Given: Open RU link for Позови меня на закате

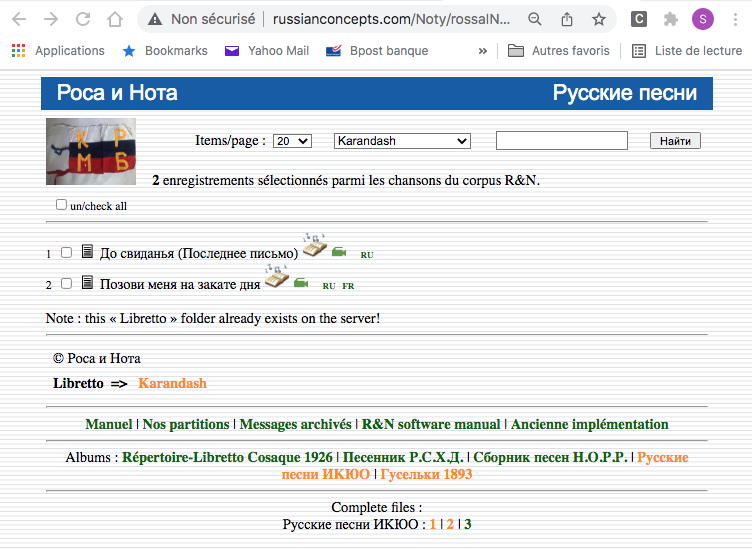Looking at the screenshot, I should click(x=329, y=286).
